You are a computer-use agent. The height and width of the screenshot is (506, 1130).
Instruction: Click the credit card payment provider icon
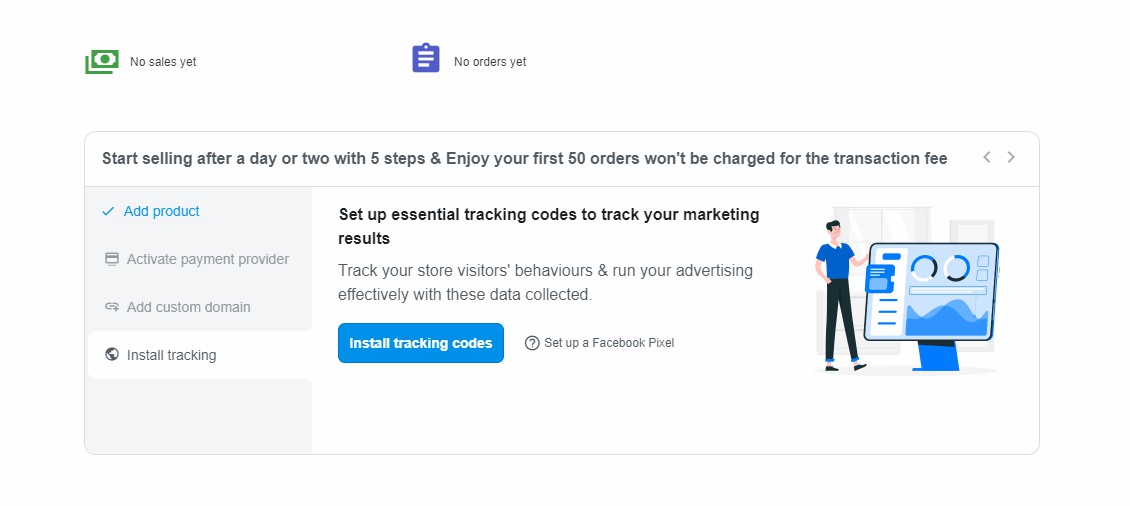click(112, 259)
